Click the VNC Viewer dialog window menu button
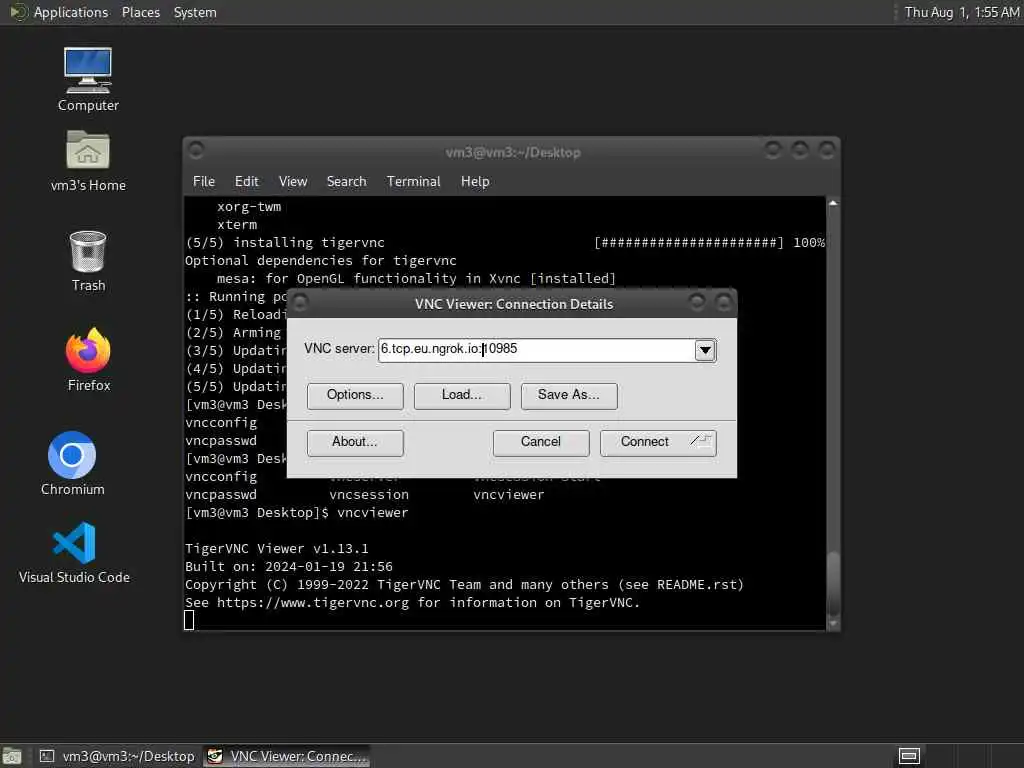This screenshot has width=1024, height=768. [x=300, y=302]
